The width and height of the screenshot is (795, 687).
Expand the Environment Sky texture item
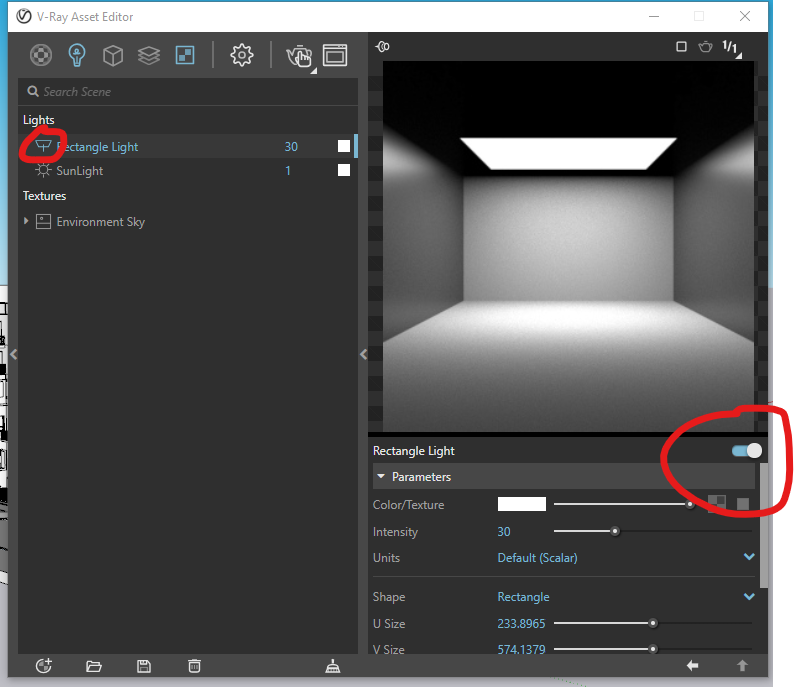click(x=27, y=221)
